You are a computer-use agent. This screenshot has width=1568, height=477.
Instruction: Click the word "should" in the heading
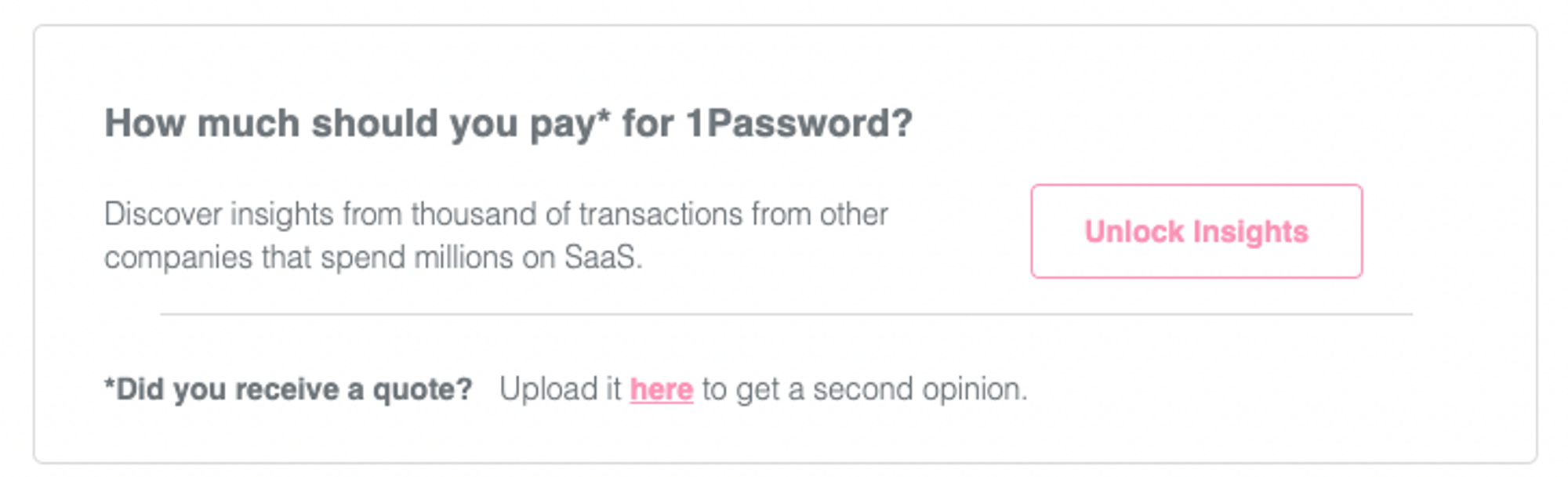pyautogui.click(x=374, y=124)
